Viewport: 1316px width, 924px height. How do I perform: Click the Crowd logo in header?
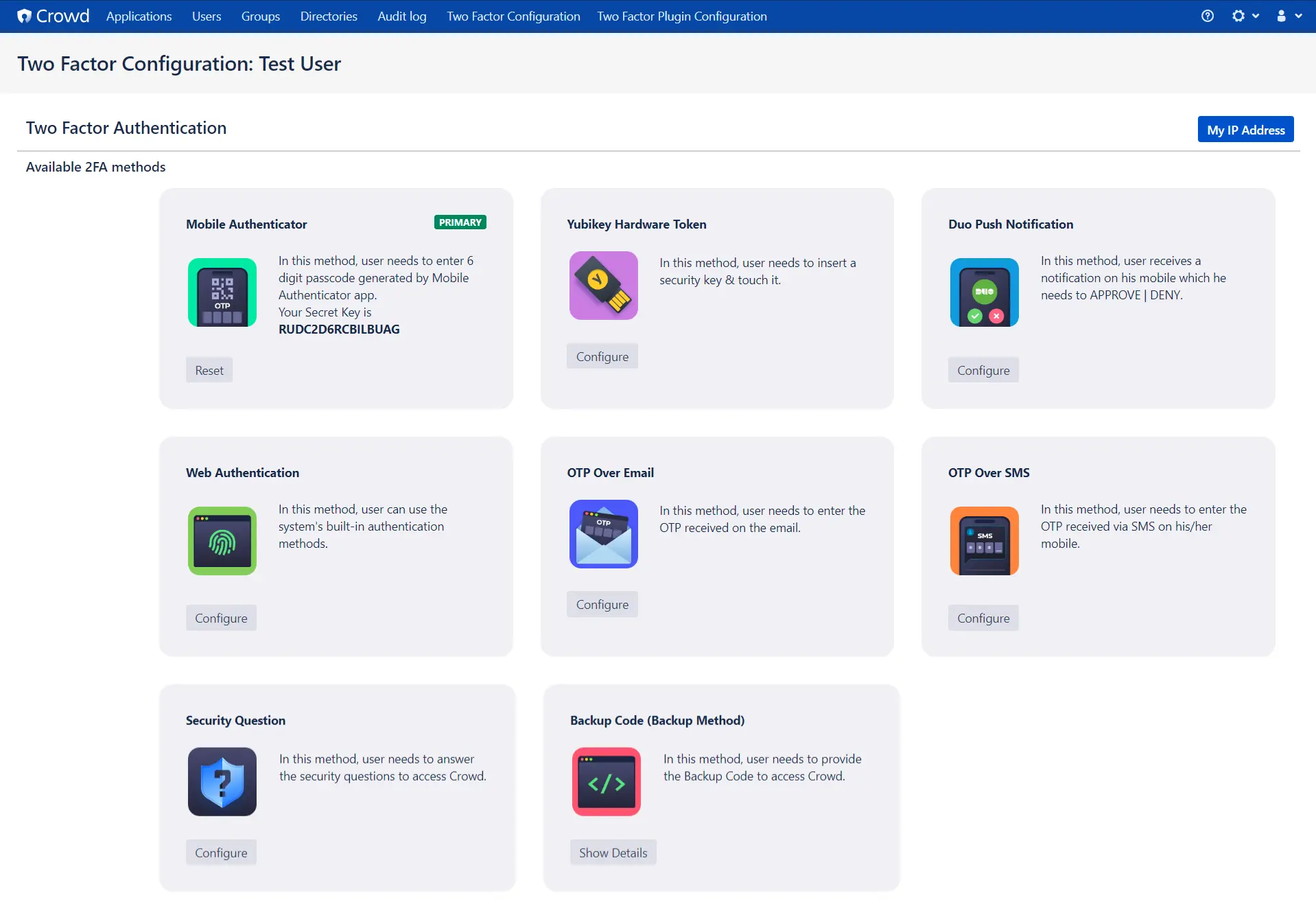54,16
